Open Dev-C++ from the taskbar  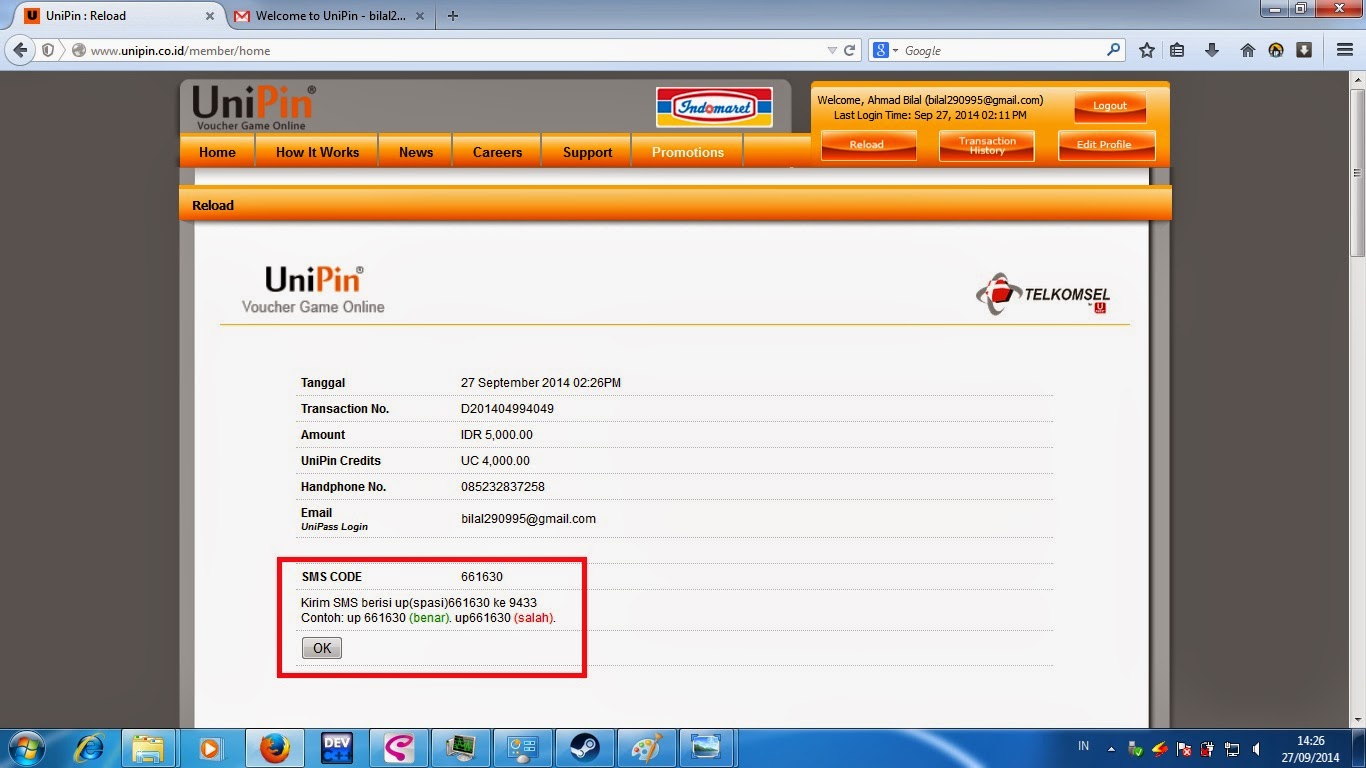(x=336, y=748)
